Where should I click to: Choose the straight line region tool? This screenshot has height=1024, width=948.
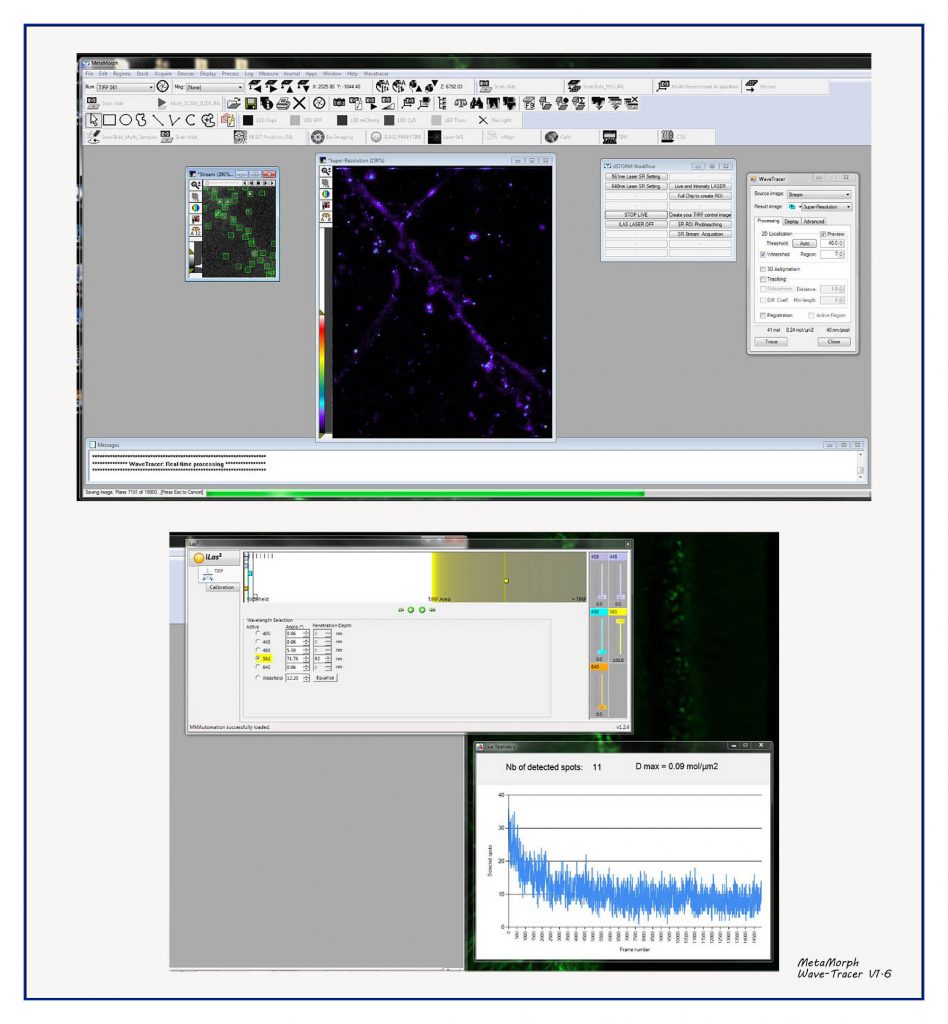[157, 120]
